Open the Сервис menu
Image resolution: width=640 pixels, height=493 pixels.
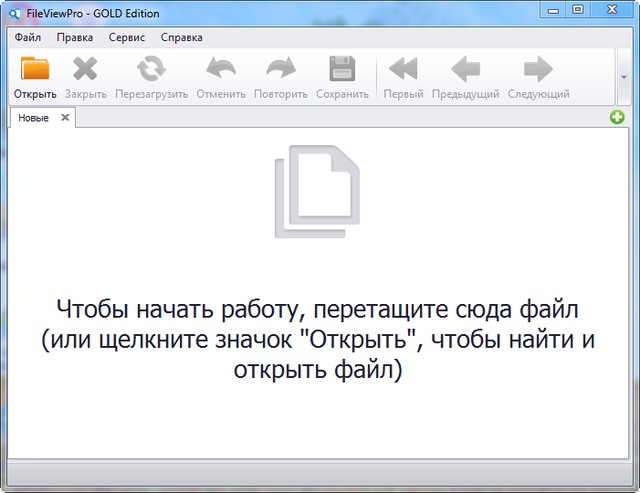click(x=125, y=37)
